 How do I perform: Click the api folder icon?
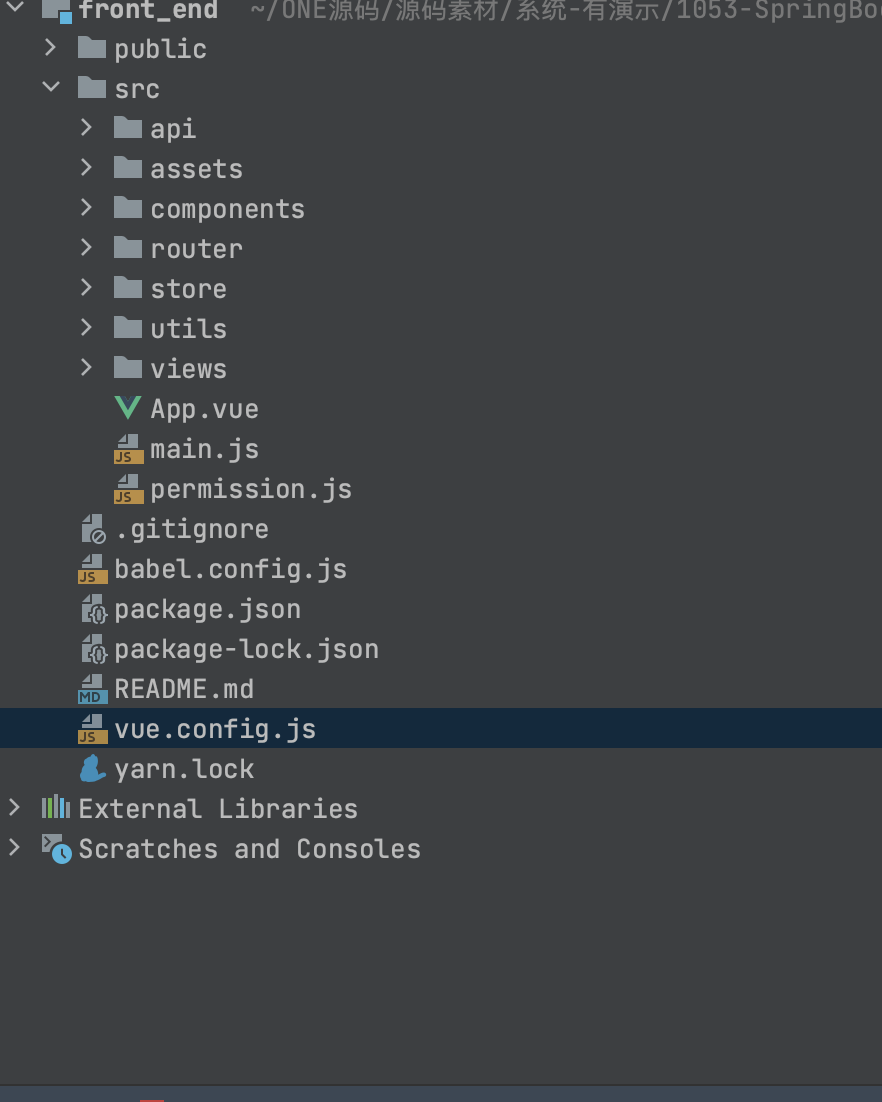(x=128, y=128)
